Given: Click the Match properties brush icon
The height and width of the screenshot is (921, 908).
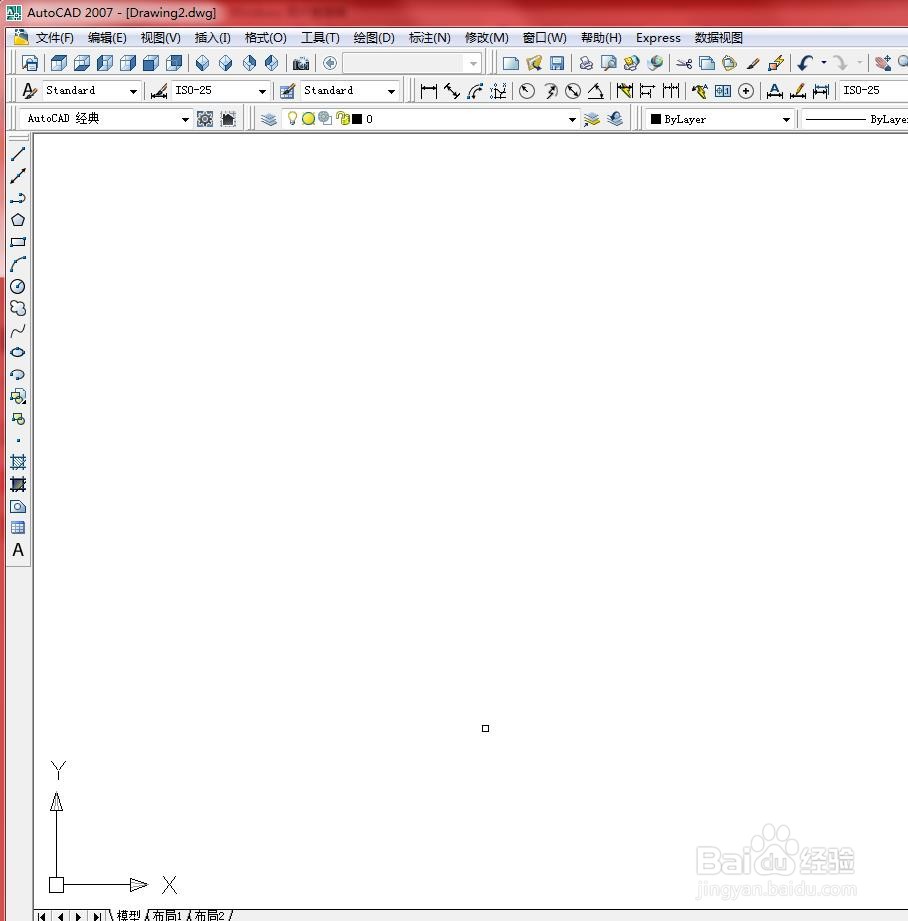Looking at the screenshot, I should (753, 63).
